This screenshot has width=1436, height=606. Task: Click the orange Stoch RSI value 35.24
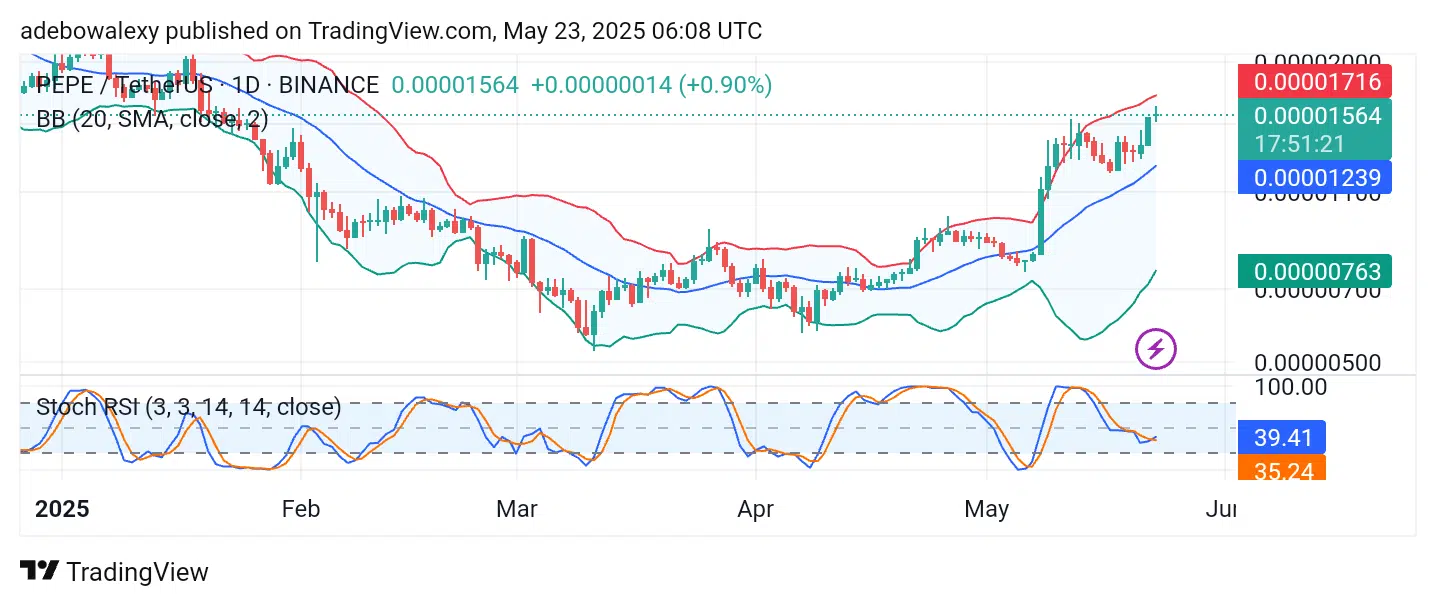tap(1281, 468)
